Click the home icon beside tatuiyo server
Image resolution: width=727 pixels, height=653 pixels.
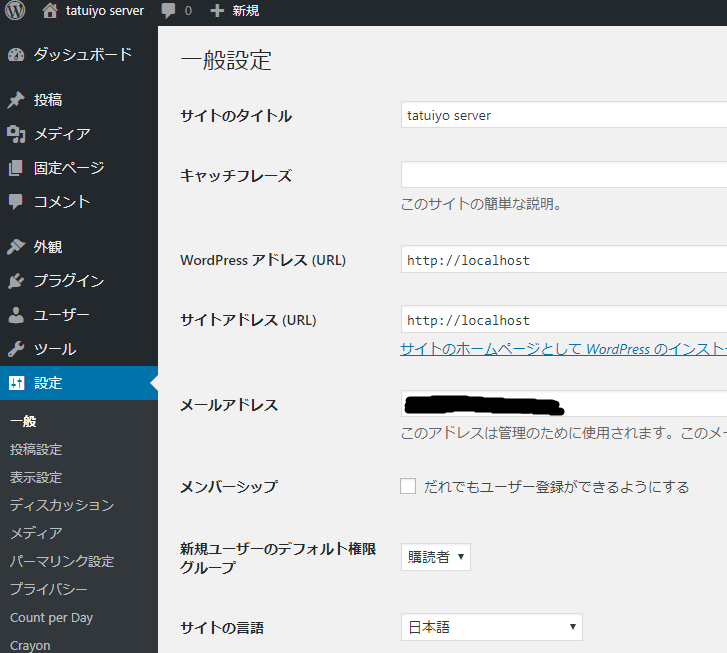pyautogui.click(x=50, y=10)
